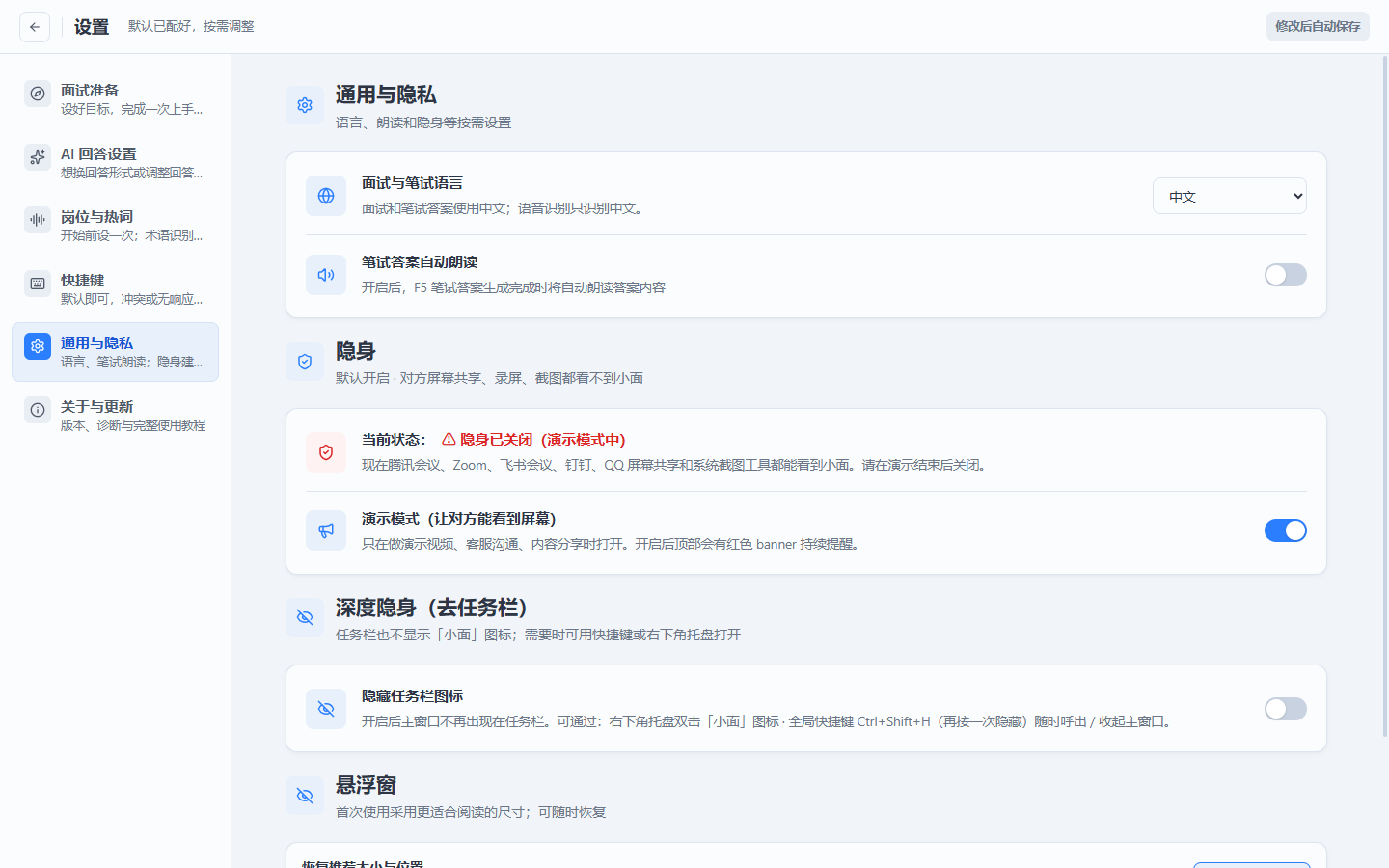1389x868 pixels.
Task: Click the back arrow button
Action: click(x=35, y=27)
